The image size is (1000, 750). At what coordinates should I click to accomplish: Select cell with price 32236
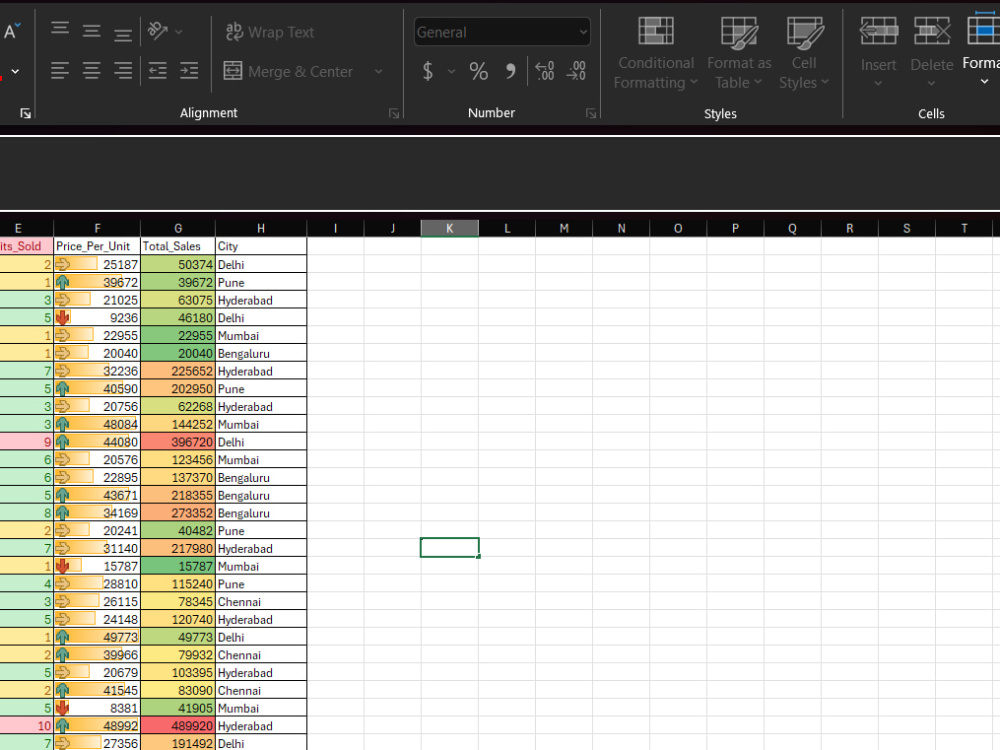[97, 371]
